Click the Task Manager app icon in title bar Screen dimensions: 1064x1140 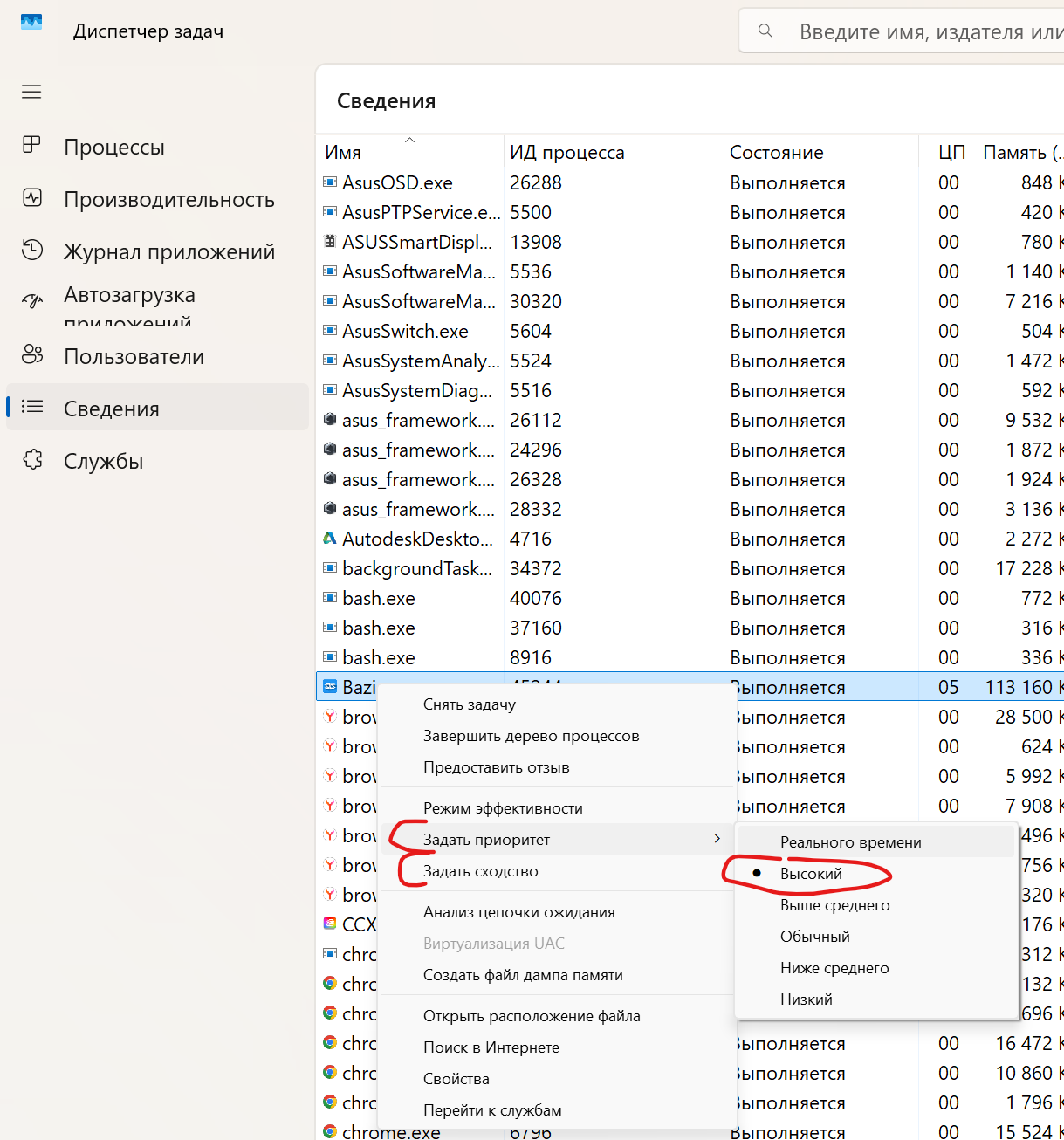pyautogui.click(x=31, y=22)
